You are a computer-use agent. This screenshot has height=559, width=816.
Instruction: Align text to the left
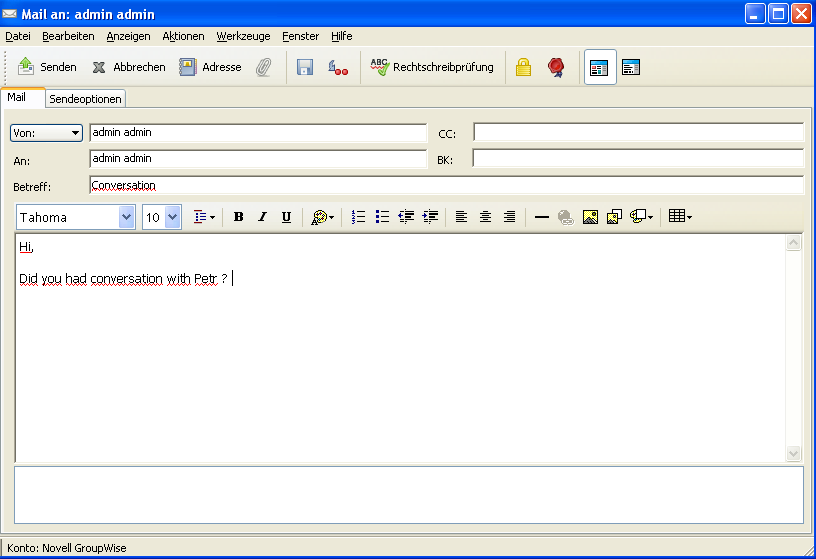[461, 217]
